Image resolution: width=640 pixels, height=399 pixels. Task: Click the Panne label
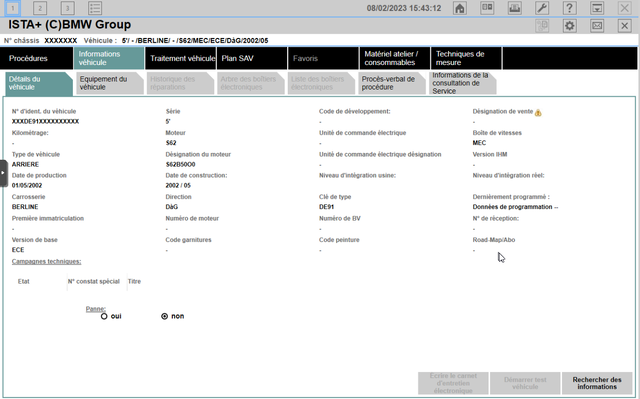click(96, 309)
